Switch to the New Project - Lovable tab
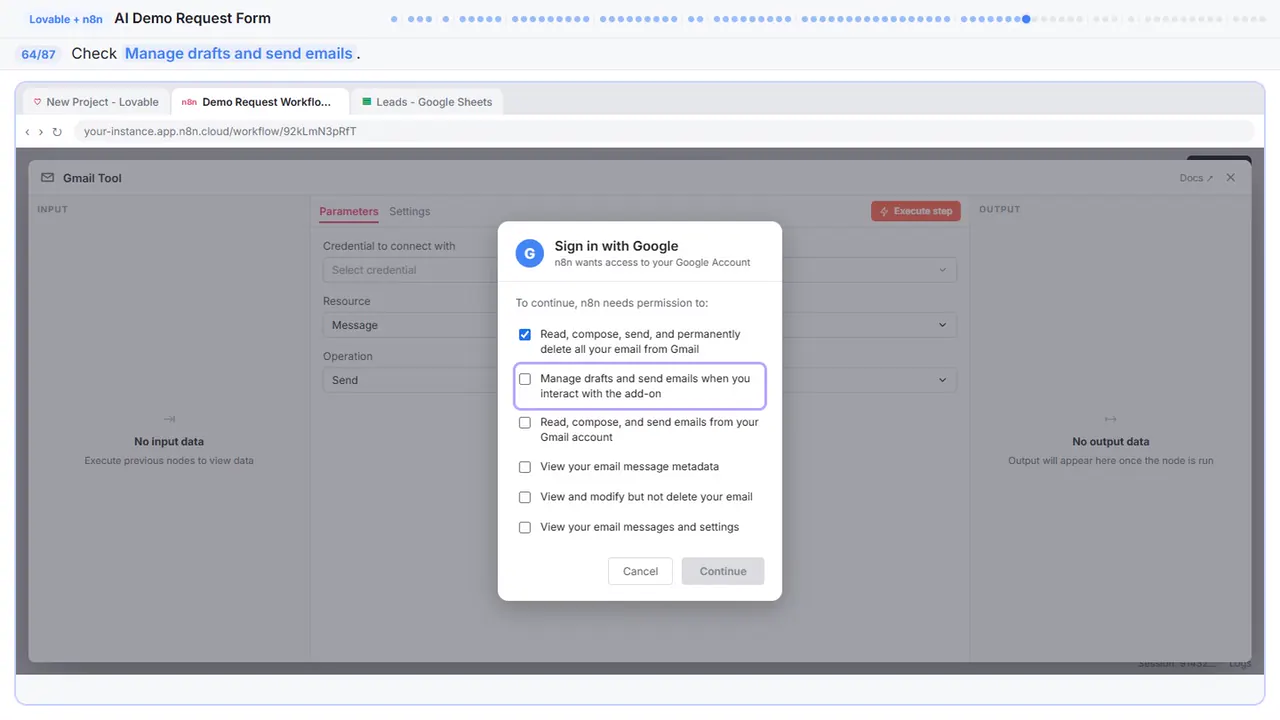 coord(96,102)
